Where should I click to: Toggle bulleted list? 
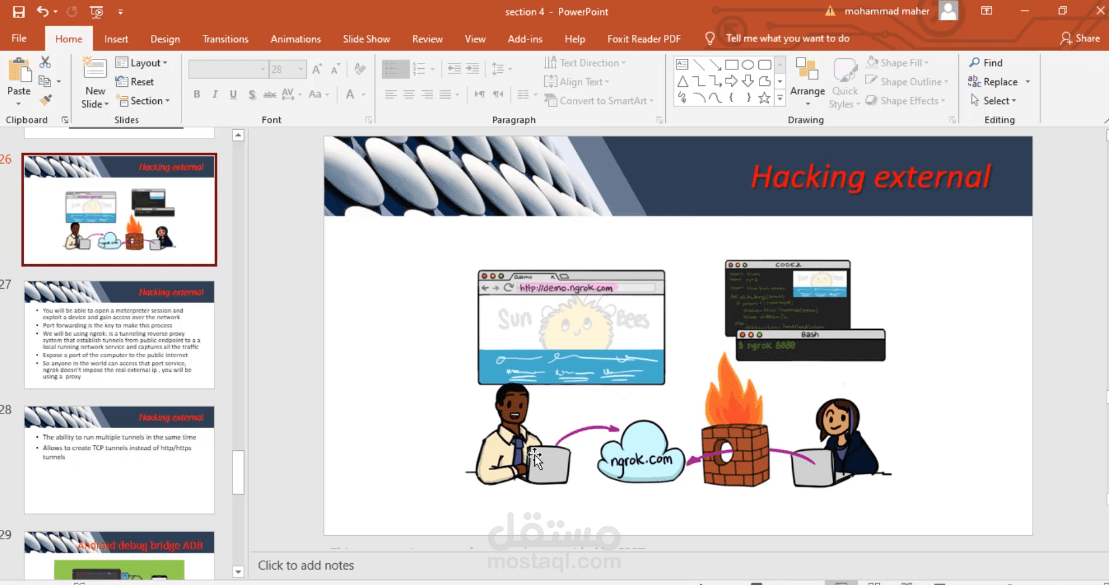point(392,69)
